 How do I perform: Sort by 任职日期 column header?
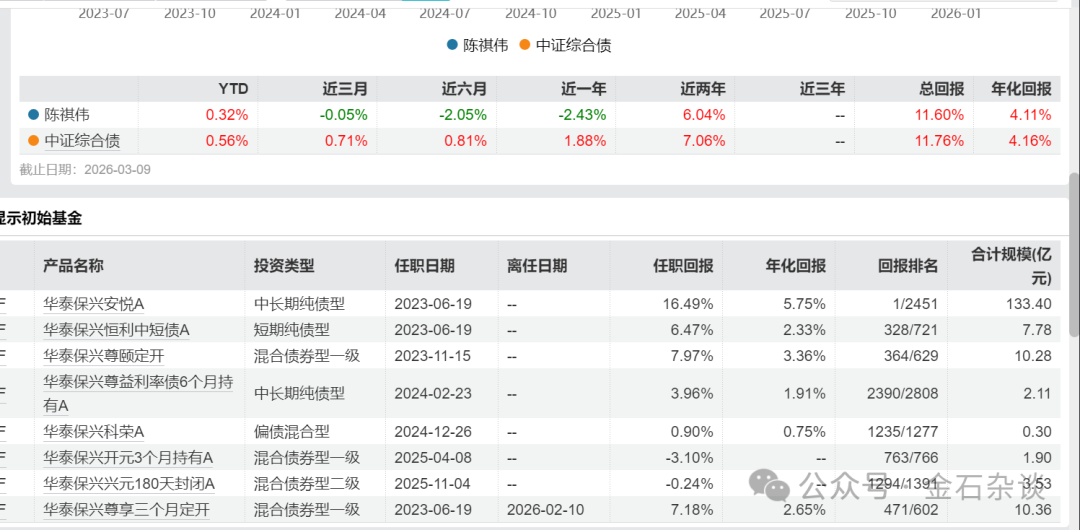pyautogui.click(x=424, y=266)
